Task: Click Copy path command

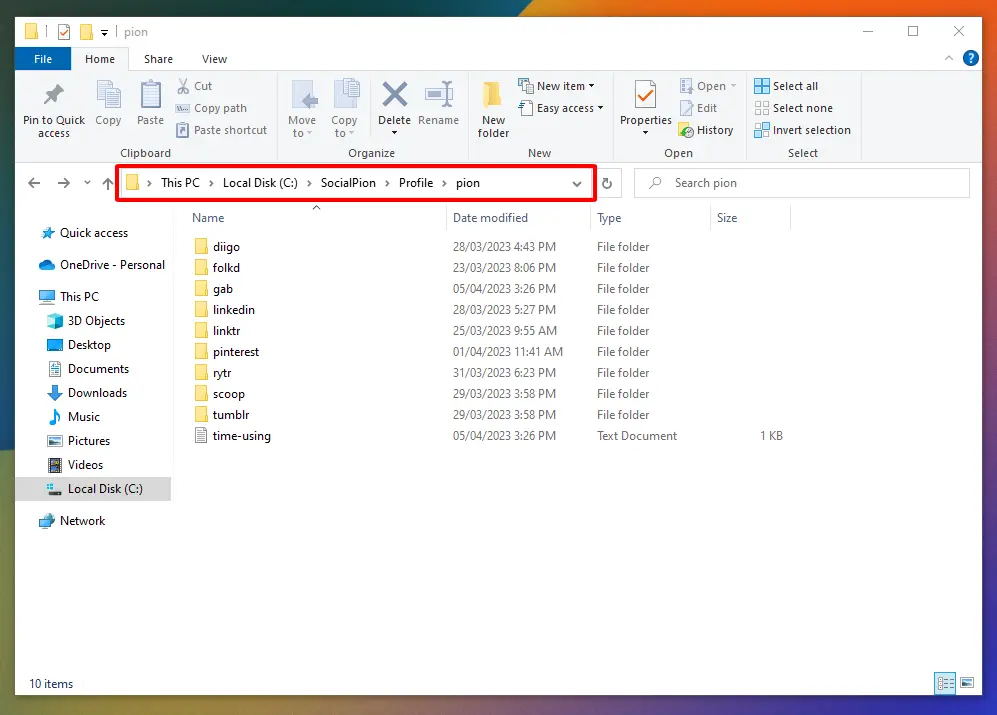Action: 212,108
